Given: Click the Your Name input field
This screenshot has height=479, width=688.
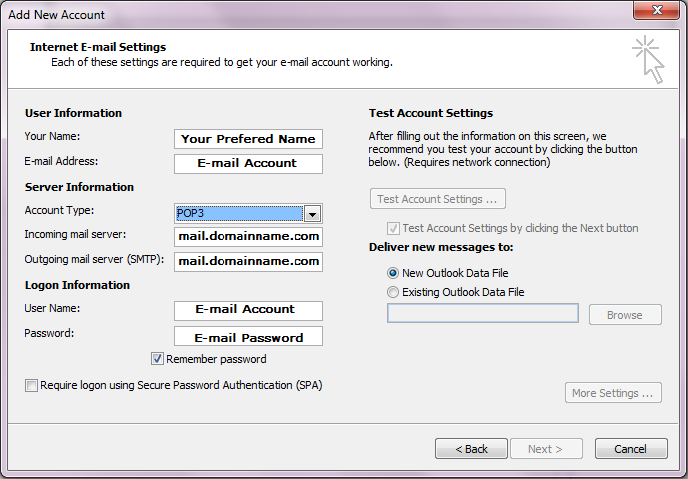Looking at the screenshot, I should pos(248,139).
